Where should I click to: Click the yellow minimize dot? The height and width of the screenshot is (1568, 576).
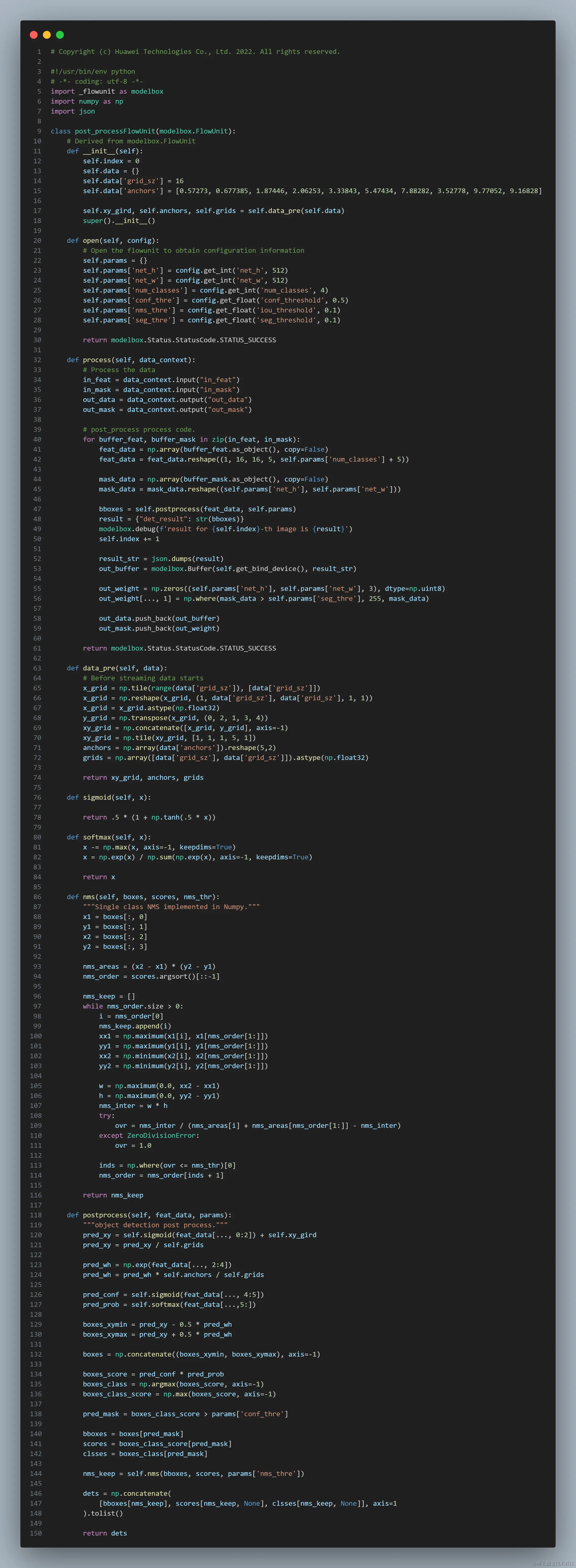coord(47,35)
